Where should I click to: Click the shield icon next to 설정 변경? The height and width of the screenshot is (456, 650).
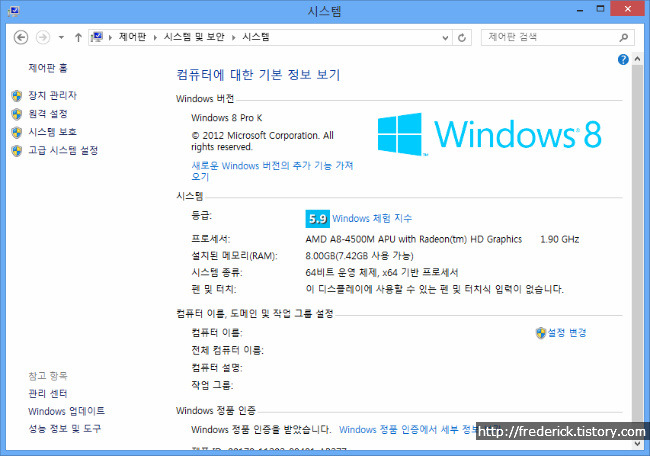[x=541, y=333]
